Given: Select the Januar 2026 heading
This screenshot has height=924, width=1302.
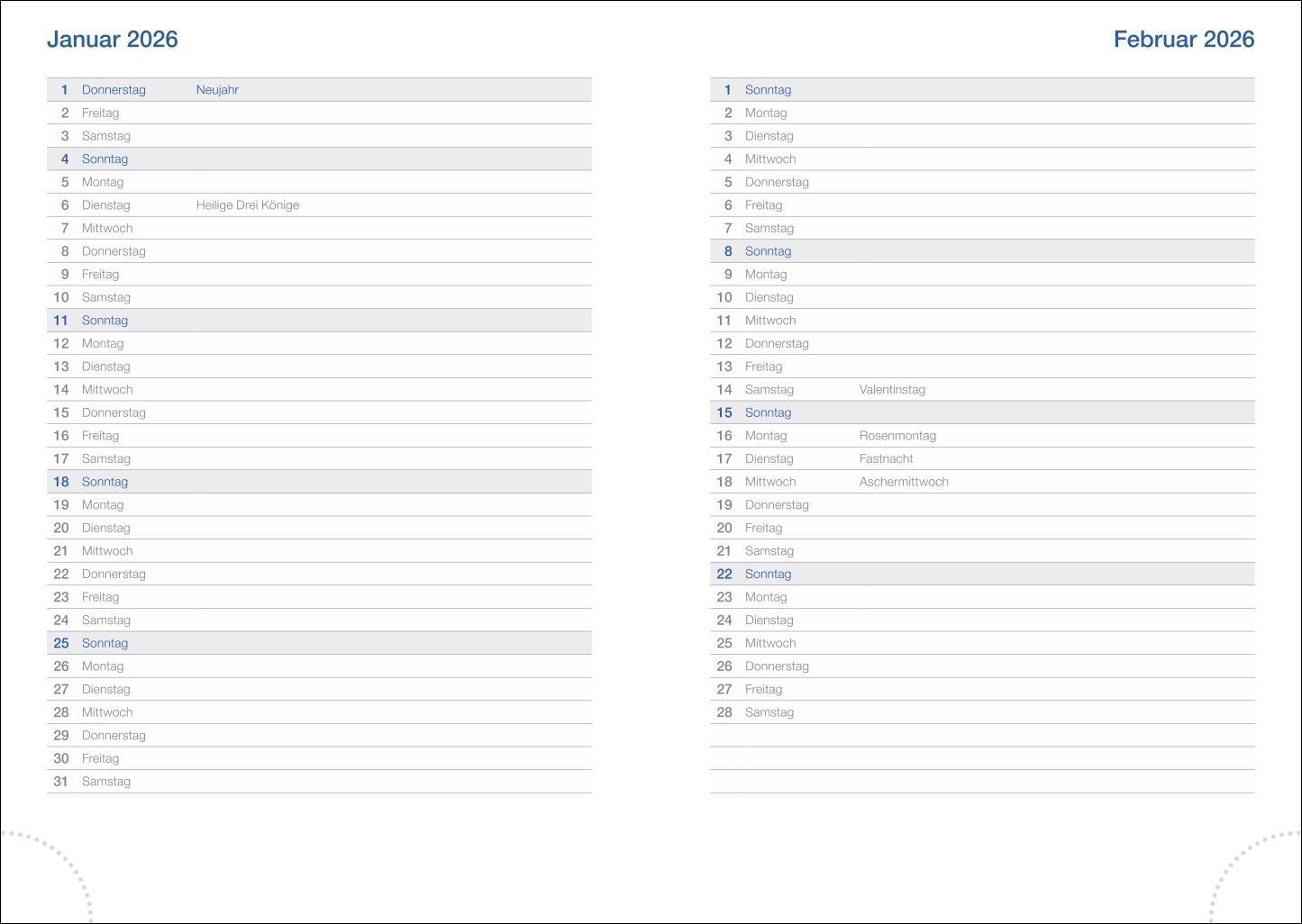Looking at the screenshot, I should (x=113, y=39).
